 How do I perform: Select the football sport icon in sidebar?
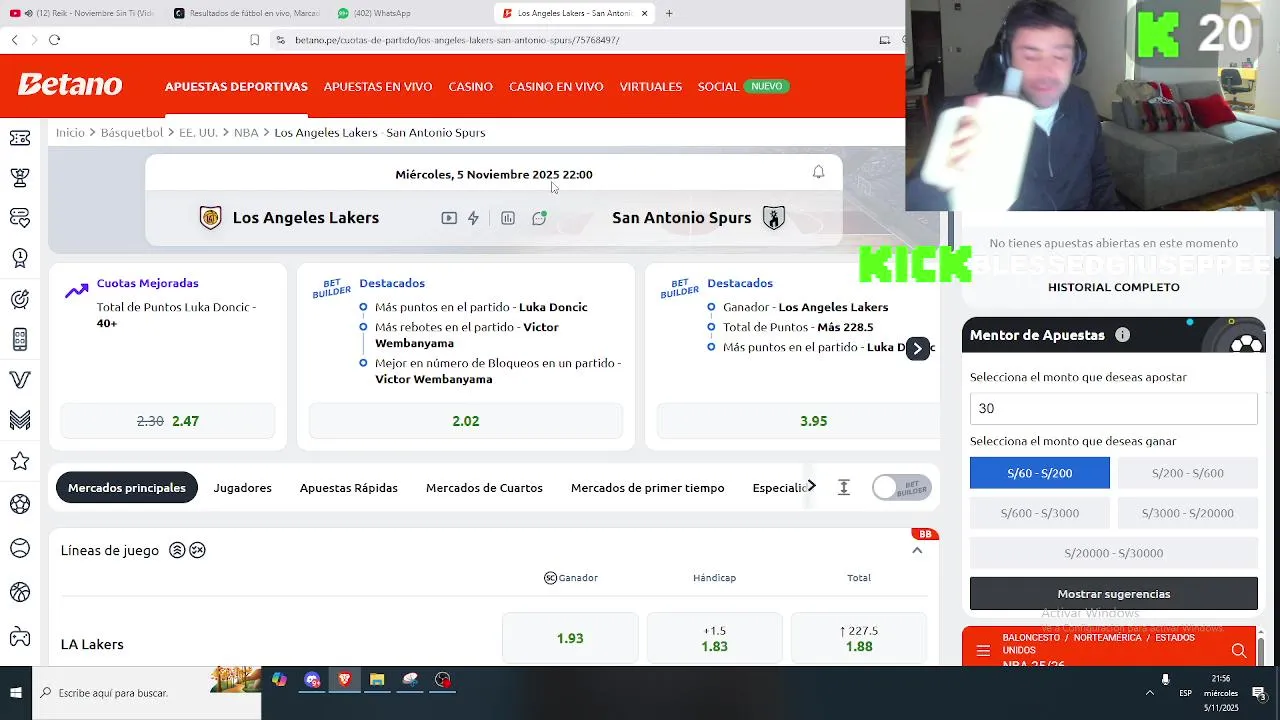(20, 504)
